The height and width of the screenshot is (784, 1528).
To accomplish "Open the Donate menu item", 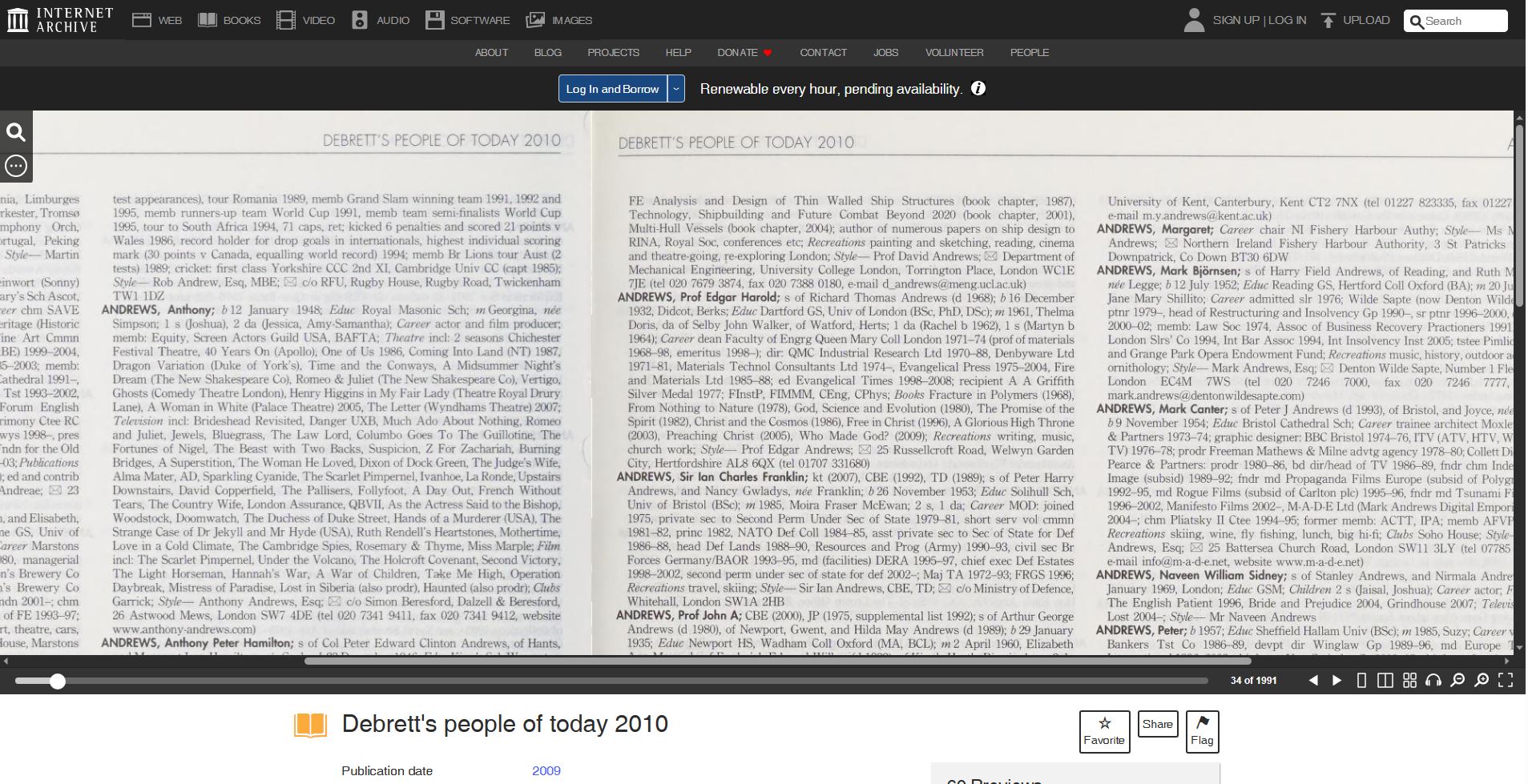I will click(744, 52).
